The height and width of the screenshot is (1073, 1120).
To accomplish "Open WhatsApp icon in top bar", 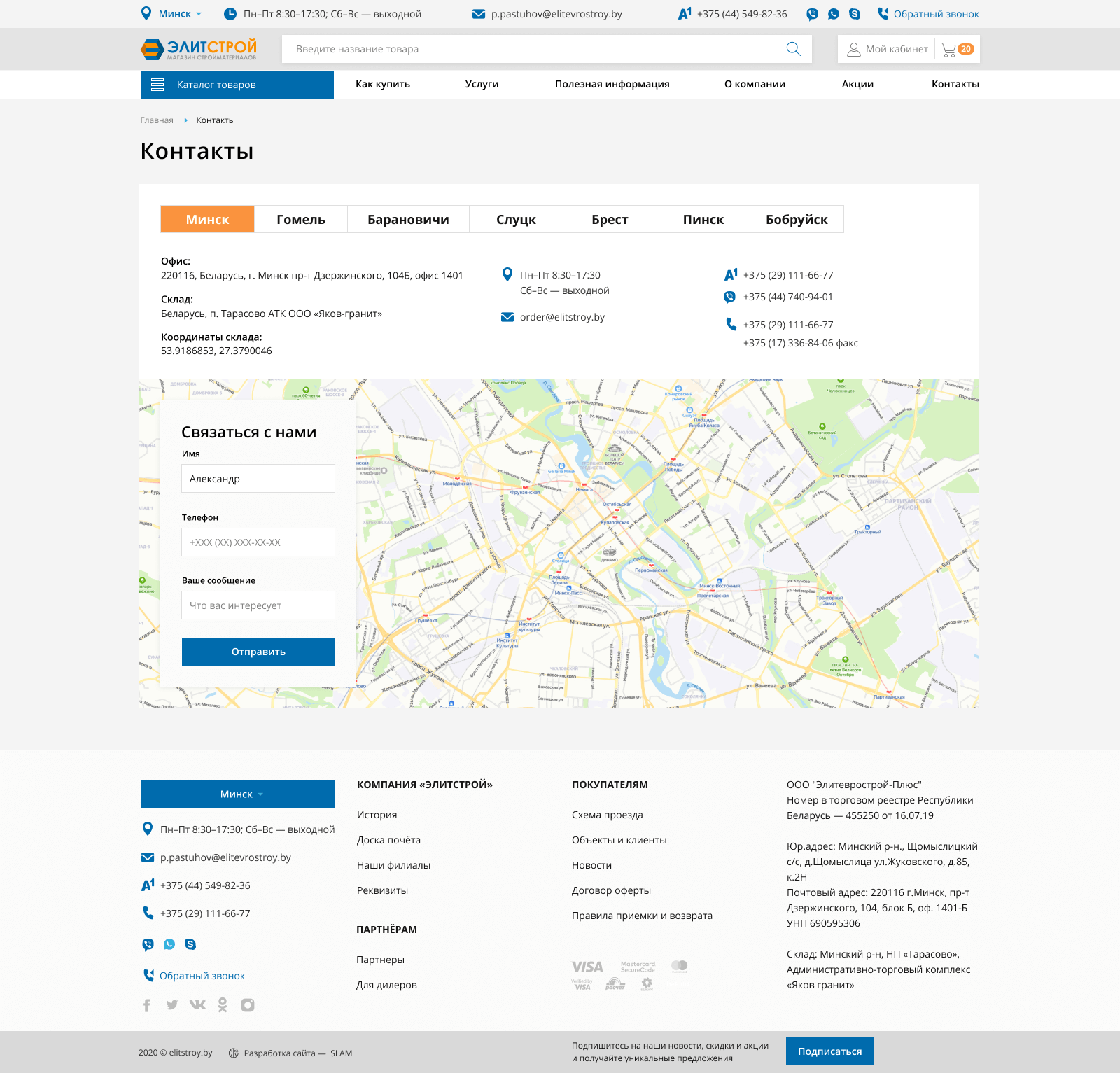I will (x=833, y=14).
